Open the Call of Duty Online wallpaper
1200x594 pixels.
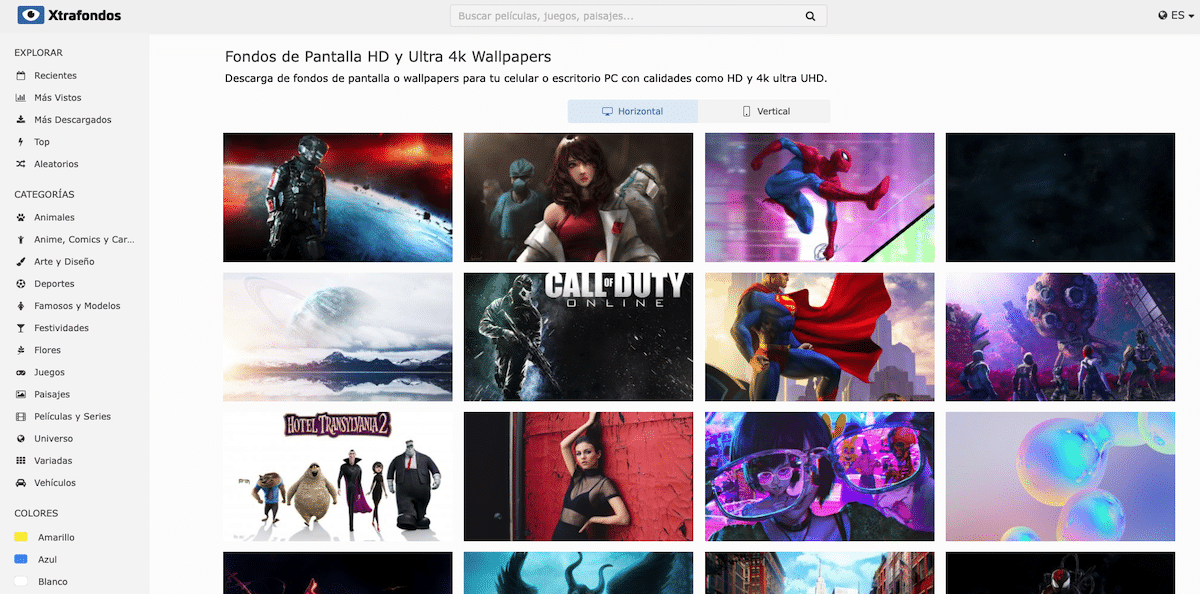tap(578, 337)
